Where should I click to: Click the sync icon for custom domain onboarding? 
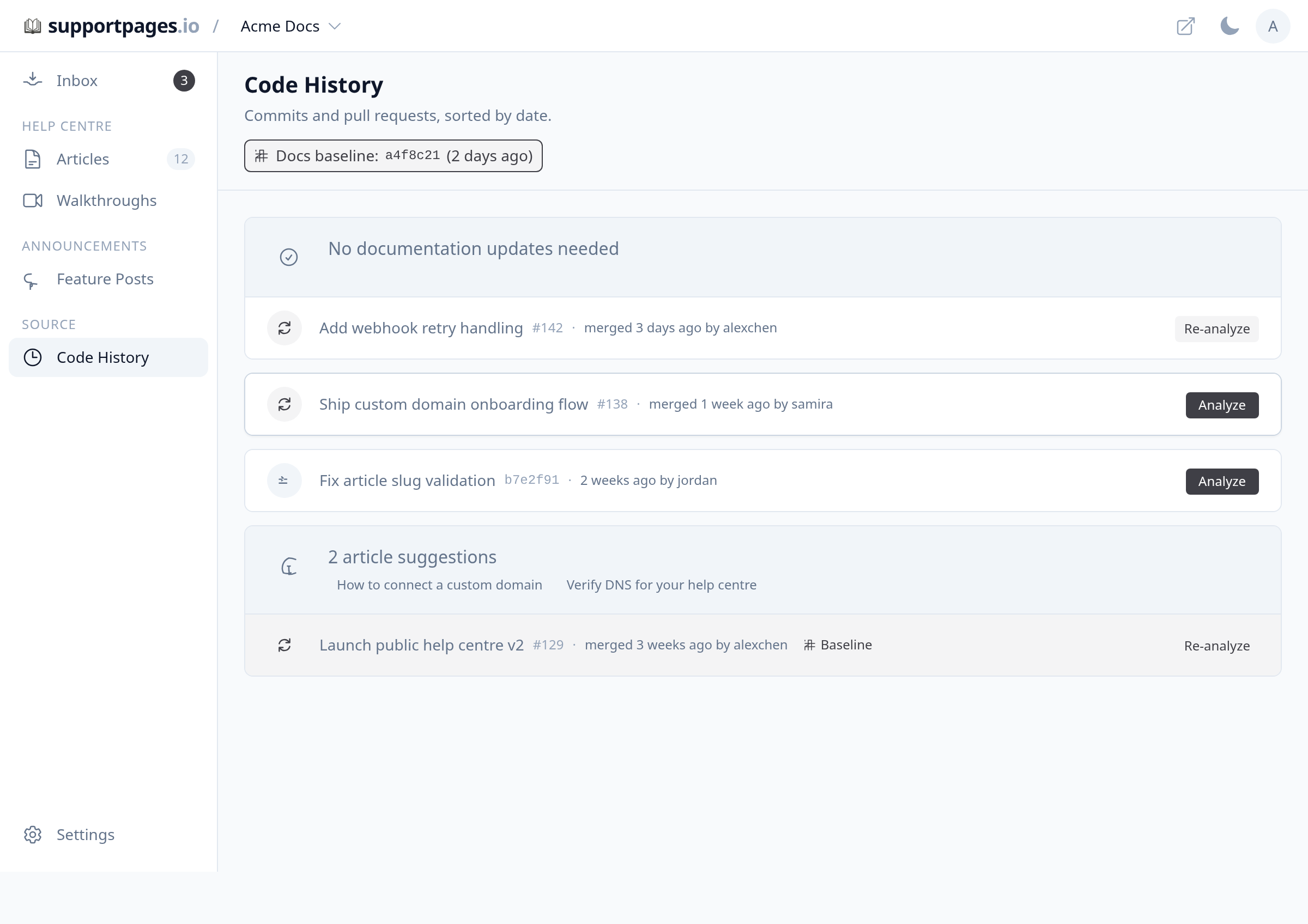[284, 404]
